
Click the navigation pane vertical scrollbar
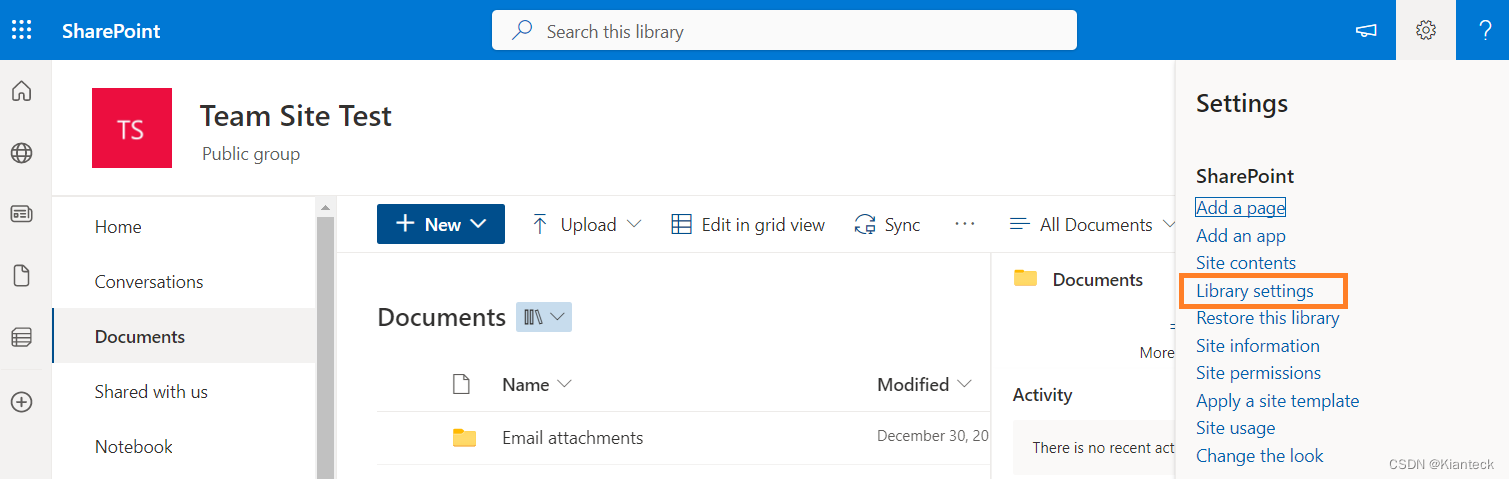pyautogui.click(x=325, y=346)
